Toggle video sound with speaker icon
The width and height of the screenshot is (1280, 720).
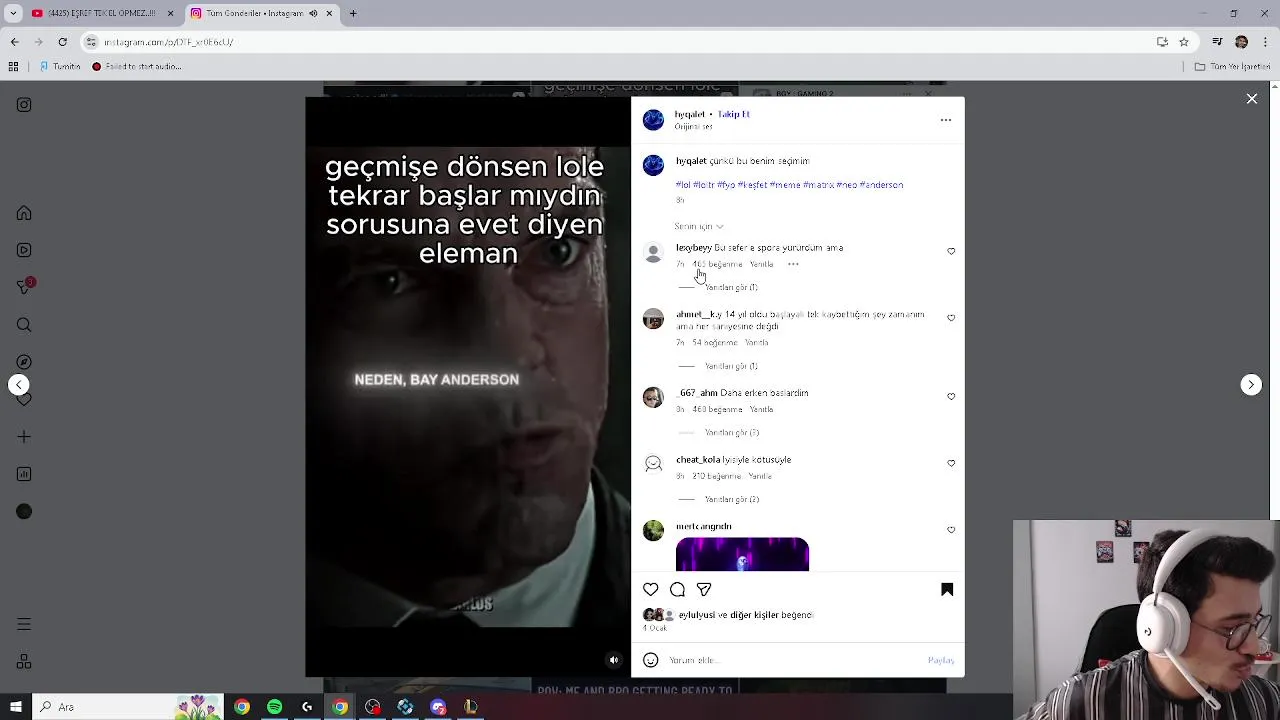point(614,660)
